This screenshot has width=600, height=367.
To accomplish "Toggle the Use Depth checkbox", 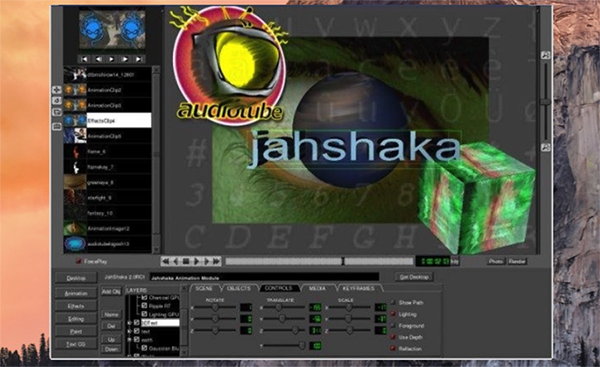I will [393, 337].
